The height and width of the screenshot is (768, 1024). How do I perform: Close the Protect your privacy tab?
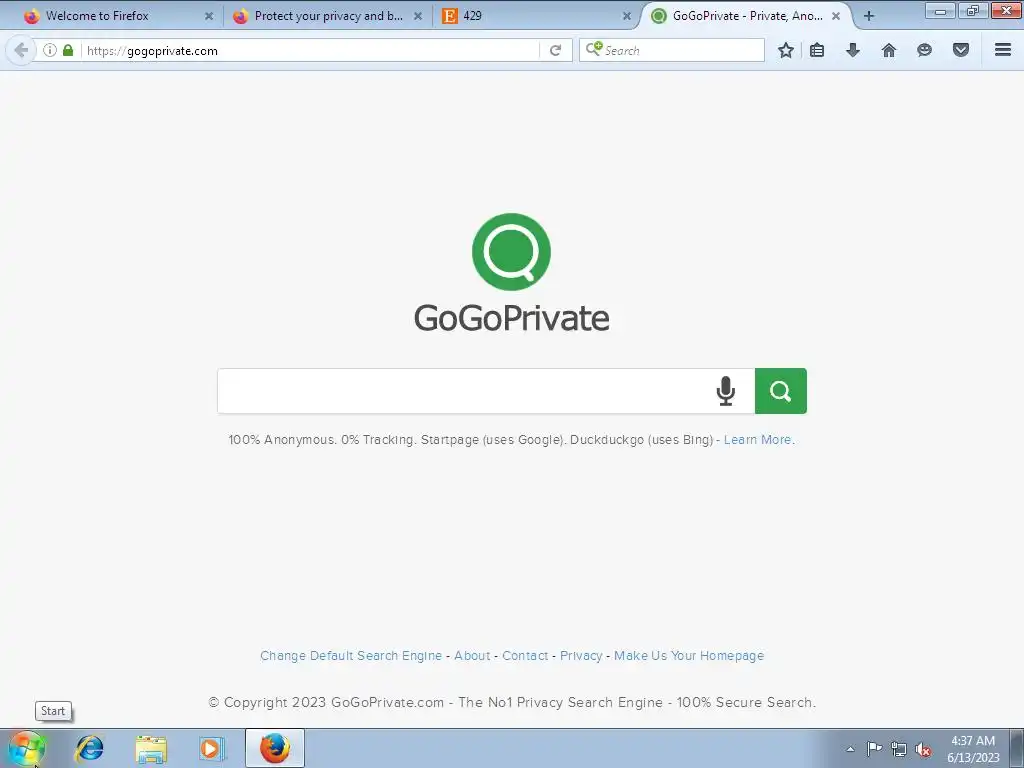[418, 16]
